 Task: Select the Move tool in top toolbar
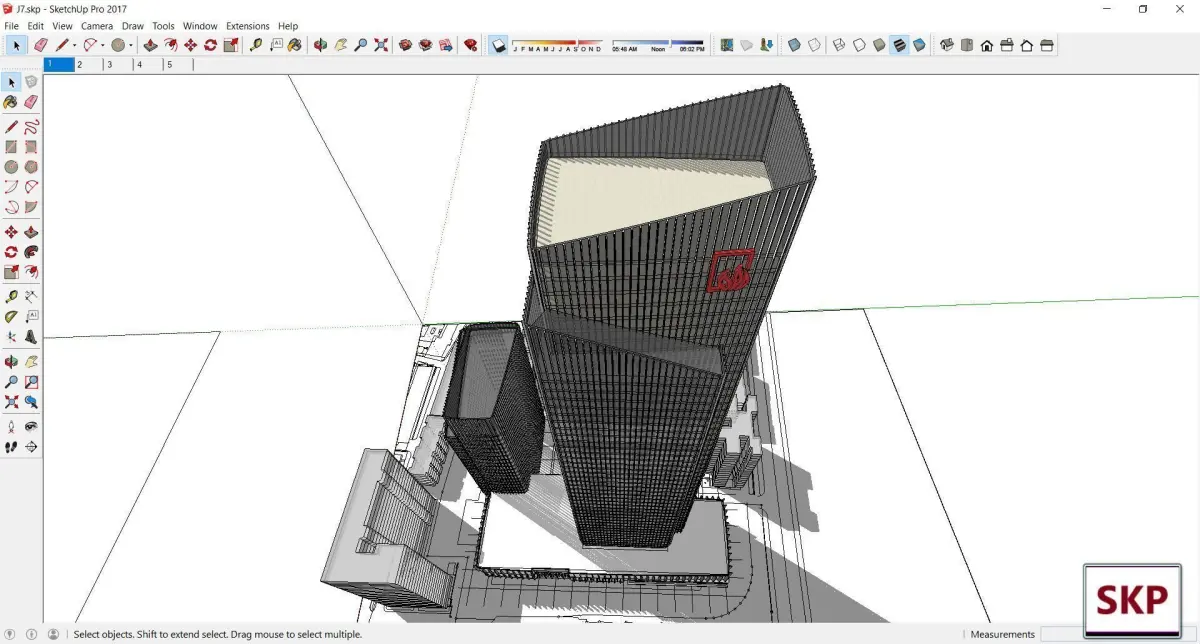(x=190, y=45)
